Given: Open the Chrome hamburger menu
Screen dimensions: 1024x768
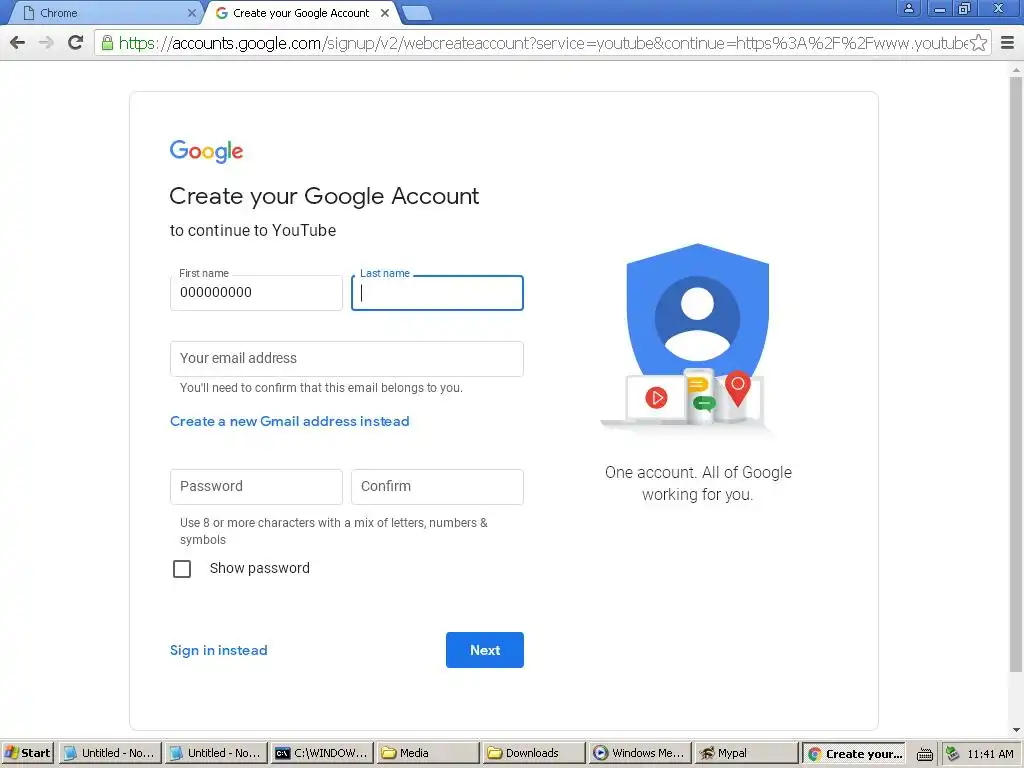Looking at the screenshot, I should pyautogui.click(x=1008, y=43).
